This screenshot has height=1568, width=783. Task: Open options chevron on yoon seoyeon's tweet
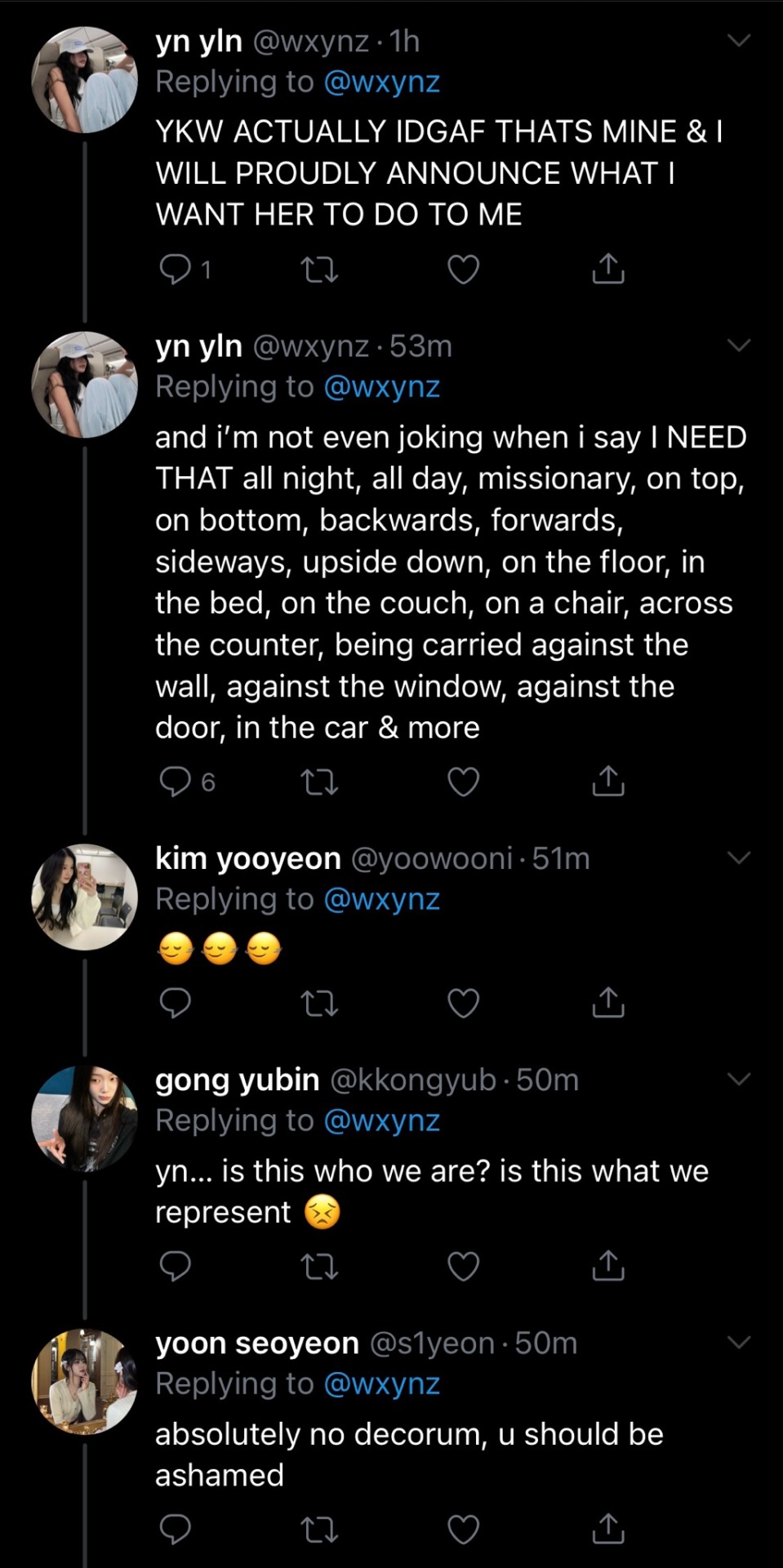click(x=738, y=1342)
